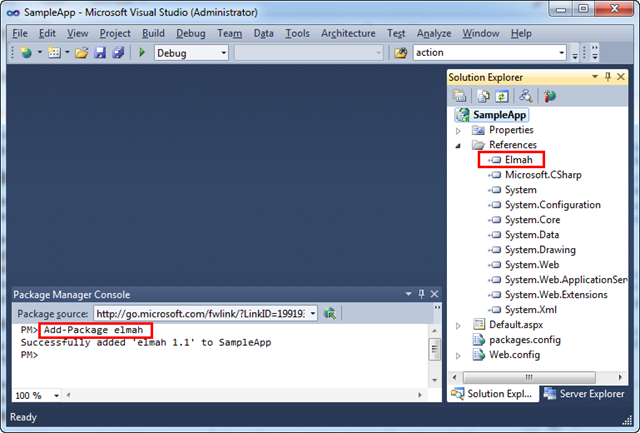
Task: Click the toolbar options overflow arrow
Action: (x=575, y=54)
